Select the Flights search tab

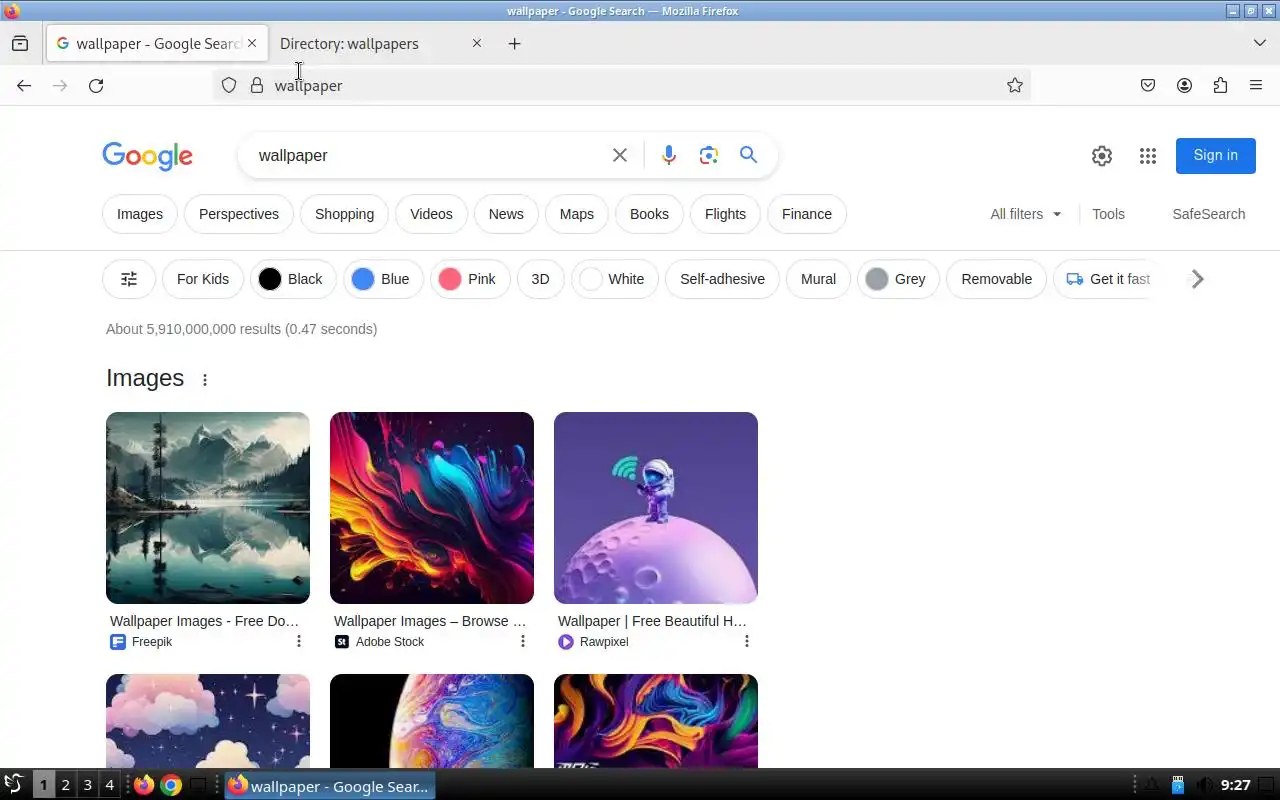pyautogui.click(x=725, y=214)
